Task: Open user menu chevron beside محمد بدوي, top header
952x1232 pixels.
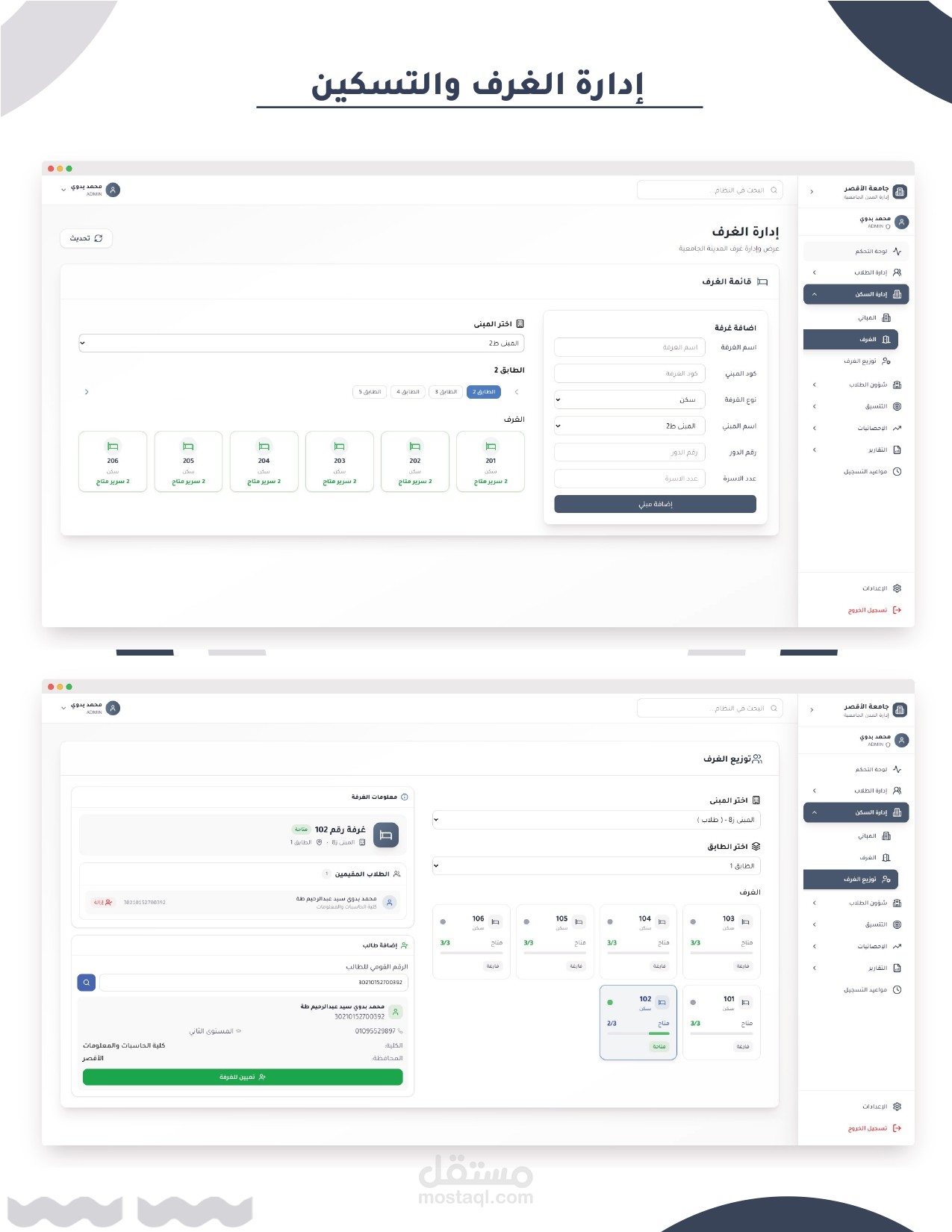Action: point(63,190)
